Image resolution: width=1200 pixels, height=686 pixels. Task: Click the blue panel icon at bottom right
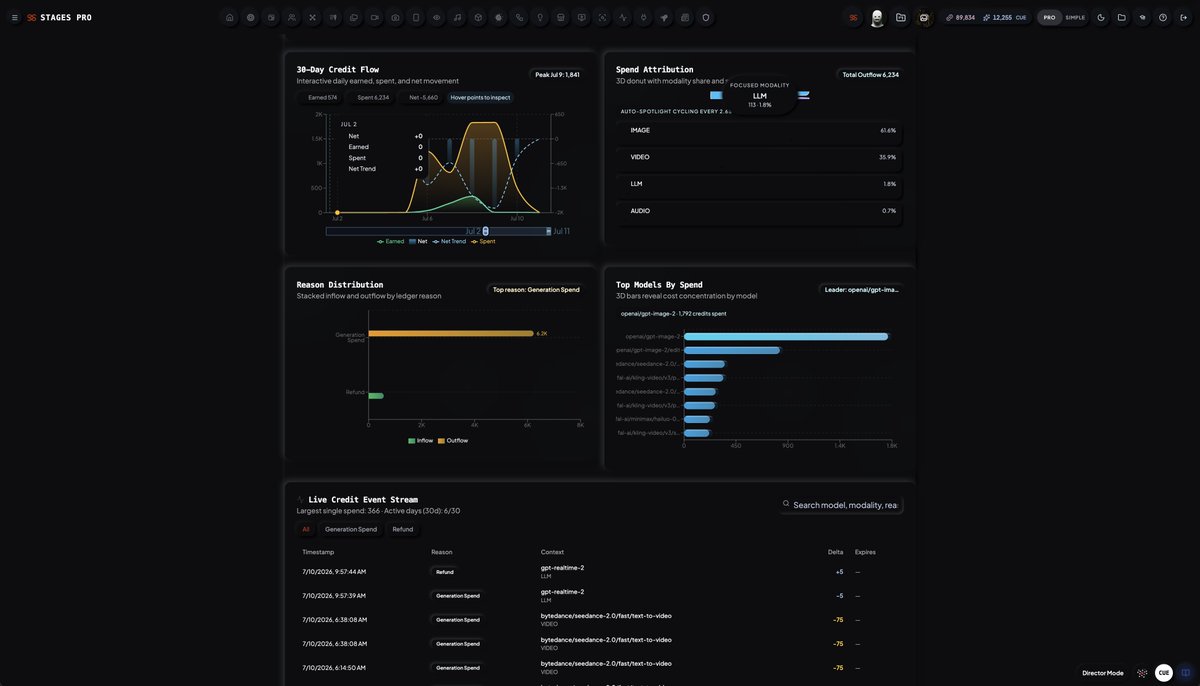[1186, 673]
